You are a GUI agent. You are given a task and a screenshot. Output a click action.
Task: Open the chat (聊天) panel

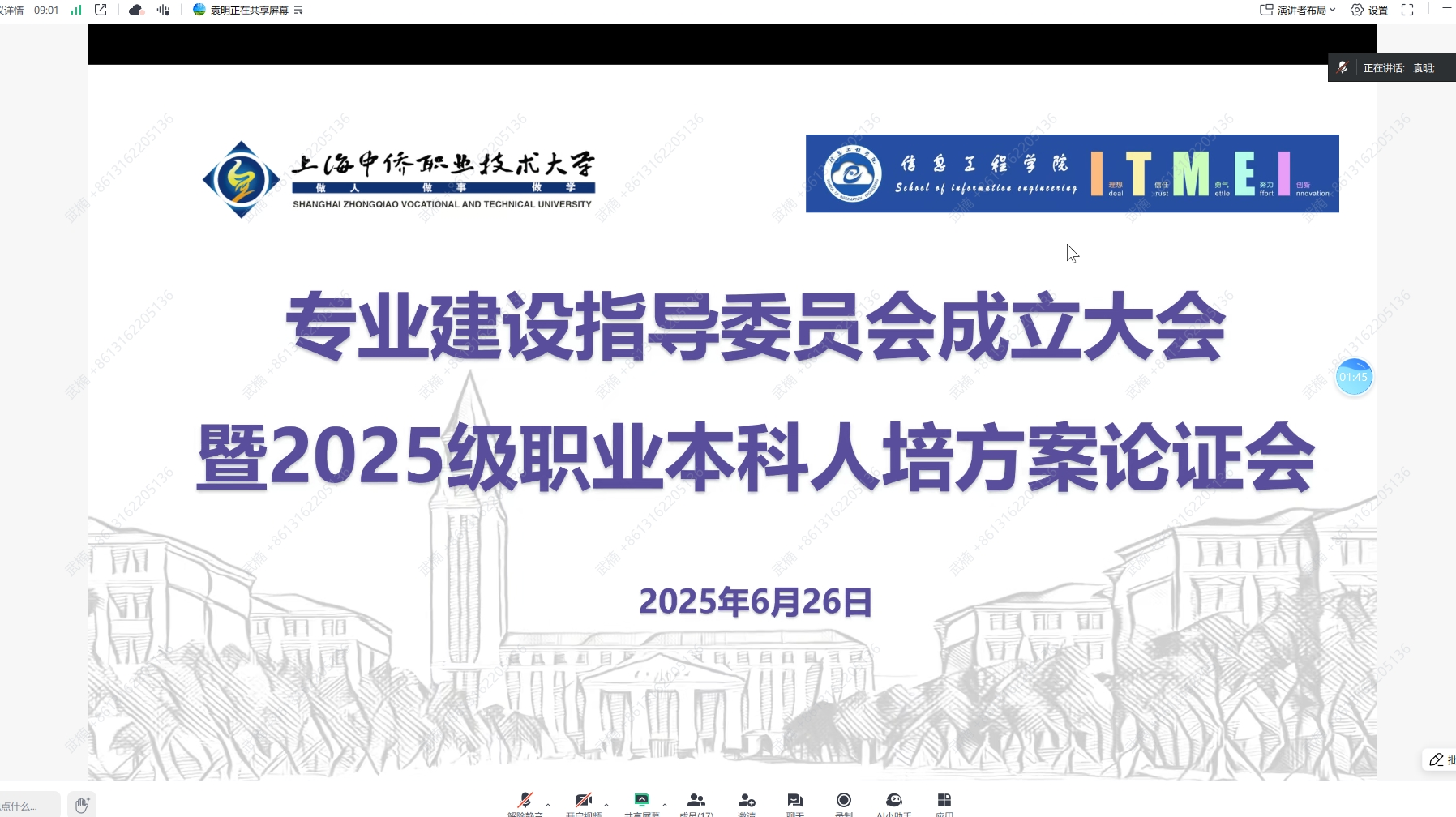point(794,802)
